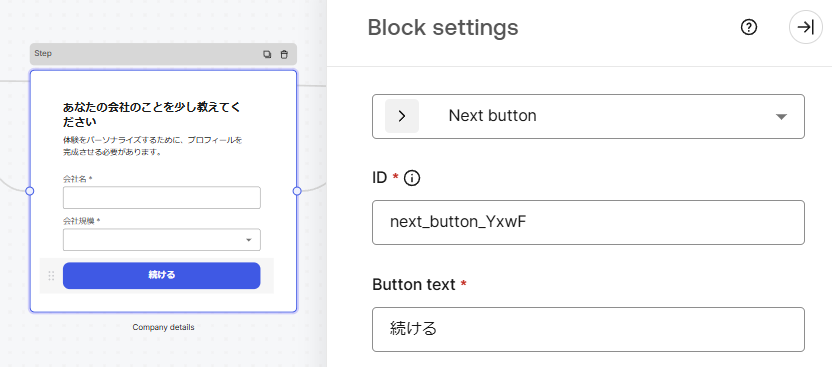
Task: Select the step heading あなたの会社のことを少し教えてください
Action: coord(152,115)
